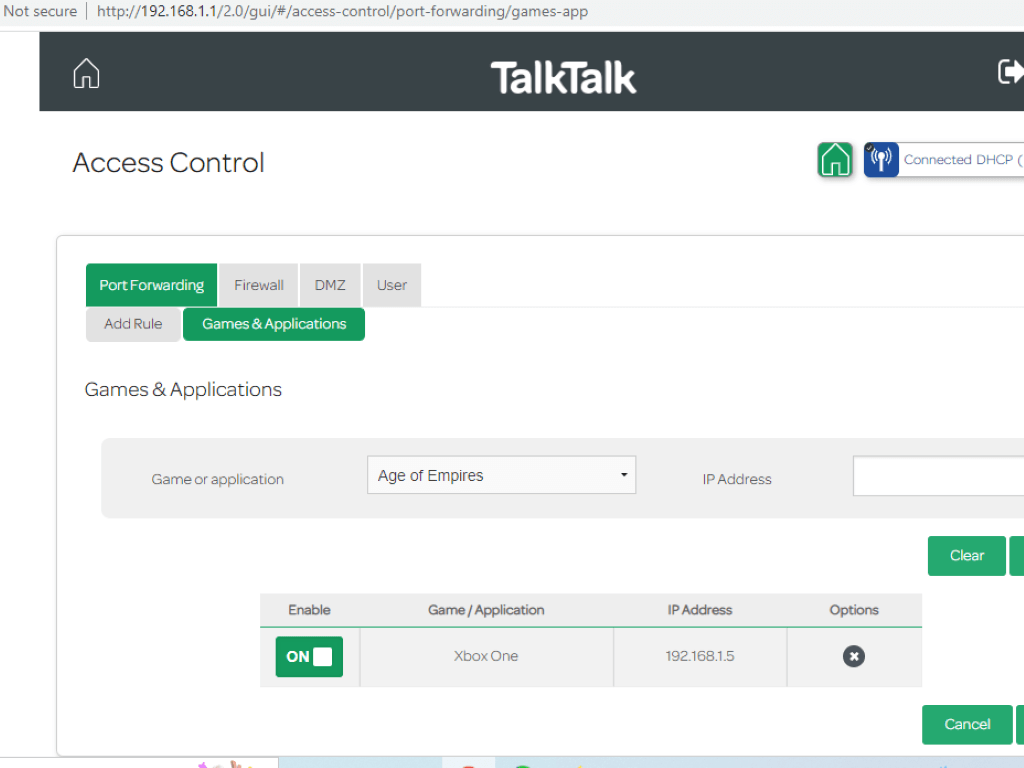The height and width of the screenshot is (768, 1024).
Task: Open the Age of Empires dropdown
Action: coord(501,475)
